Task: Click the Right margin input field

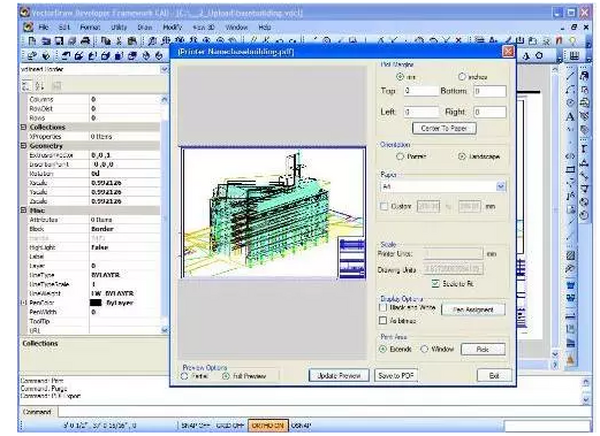Action: (x=490, y=112)
